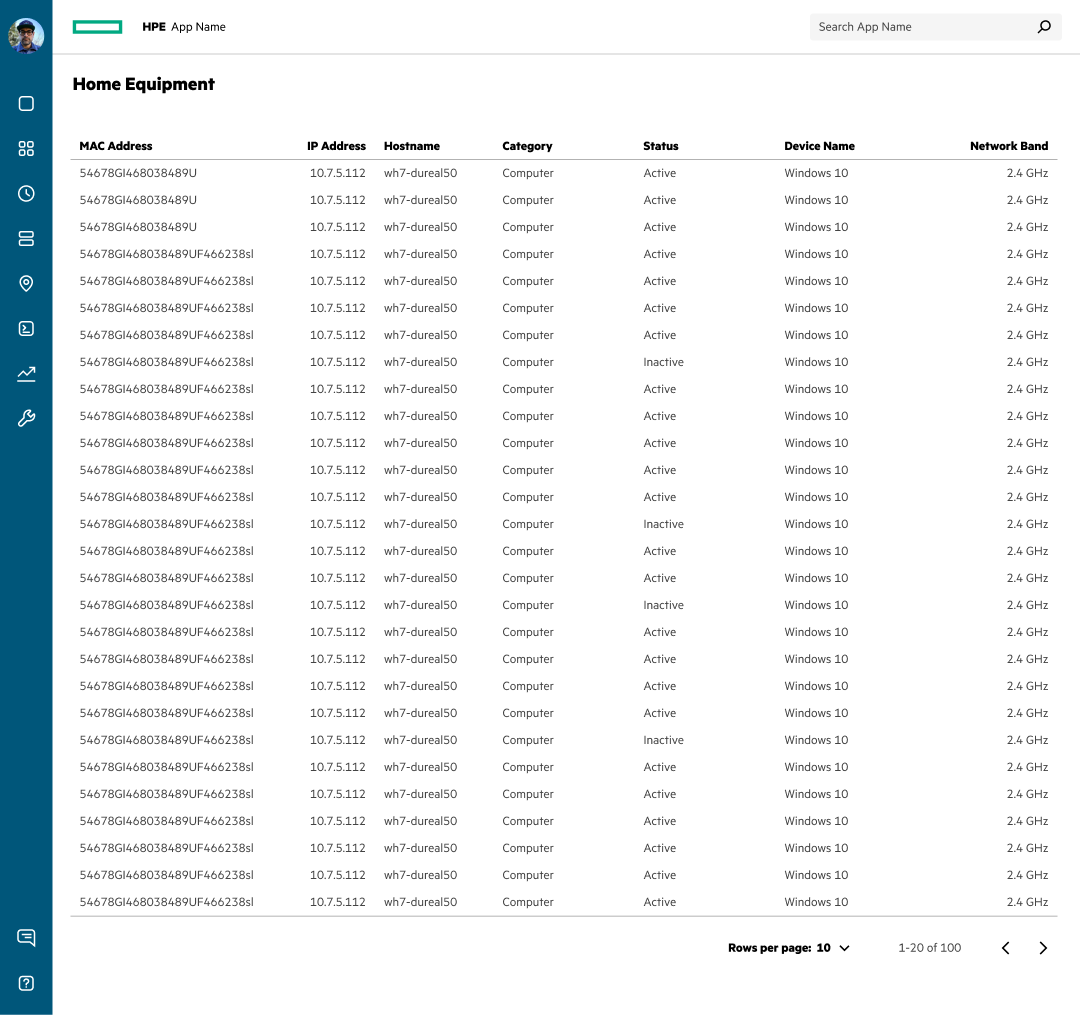Screen dimensions: 1080x1016
Task: Open the four-squares apps grid icon
Action: point(26,149)
